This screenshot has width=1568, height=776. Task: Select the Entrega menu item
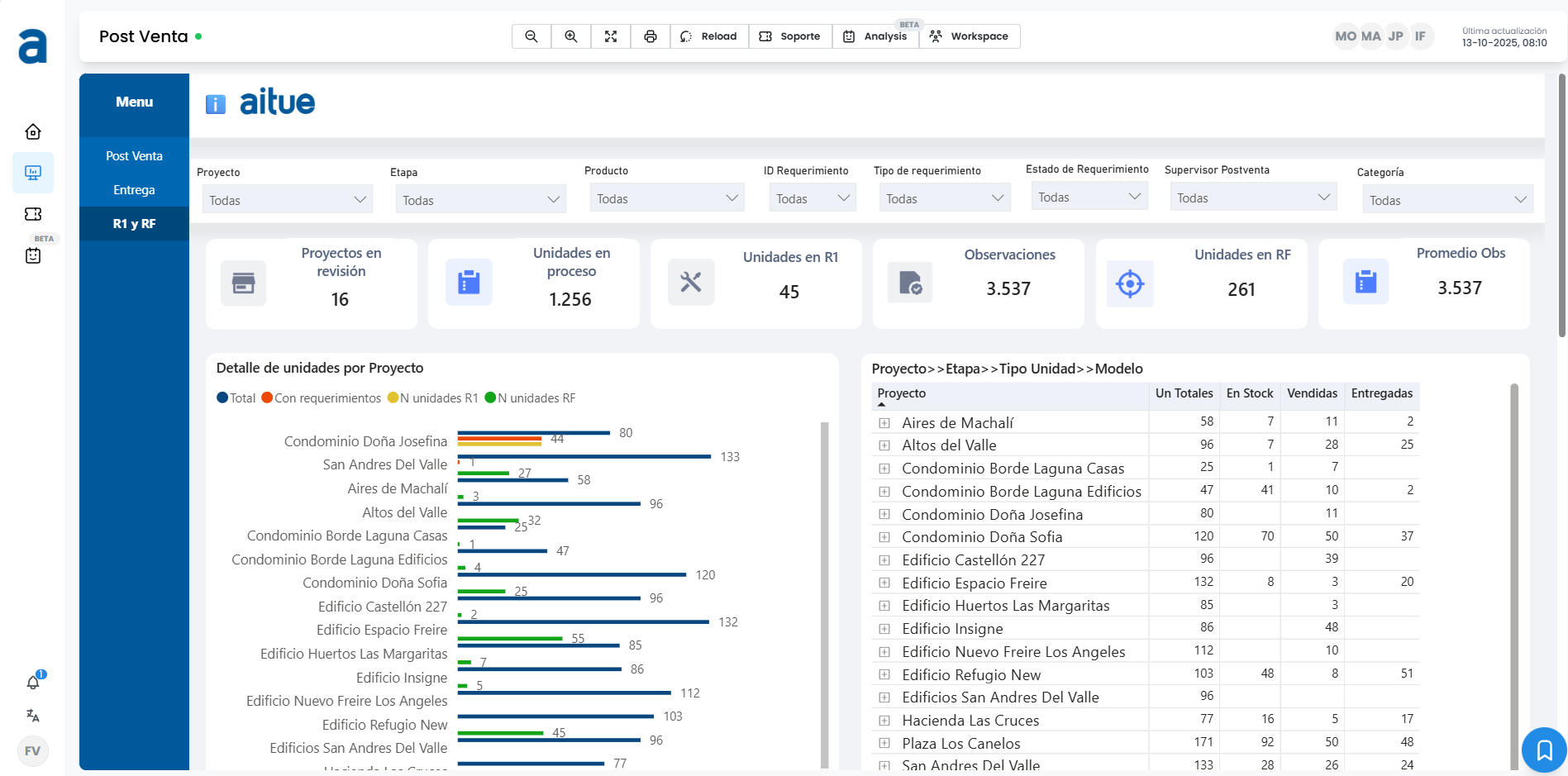click(x=134, y=190)
